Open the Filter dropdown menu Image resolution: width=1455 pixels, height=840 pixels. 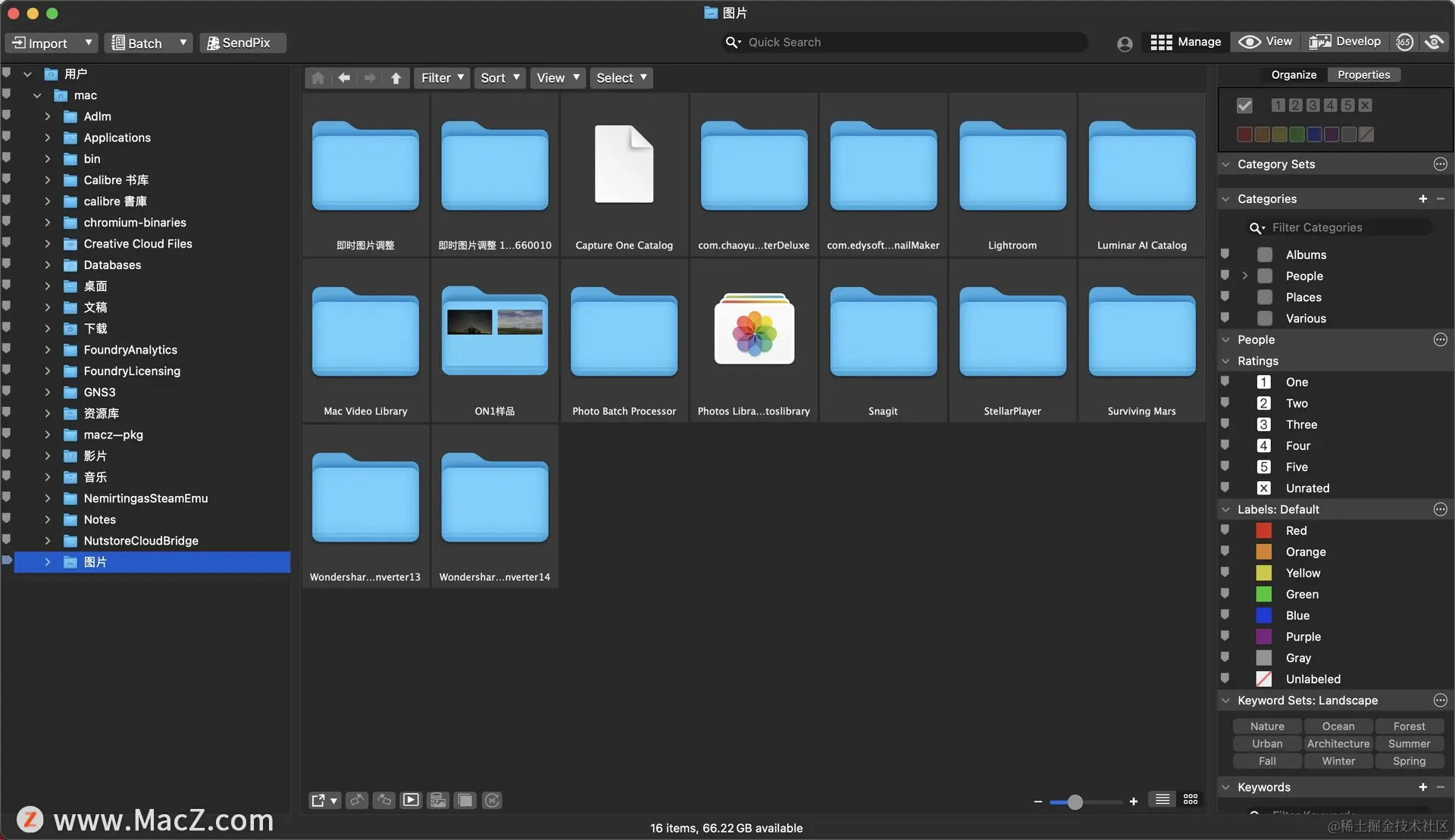tap(442, 78)
